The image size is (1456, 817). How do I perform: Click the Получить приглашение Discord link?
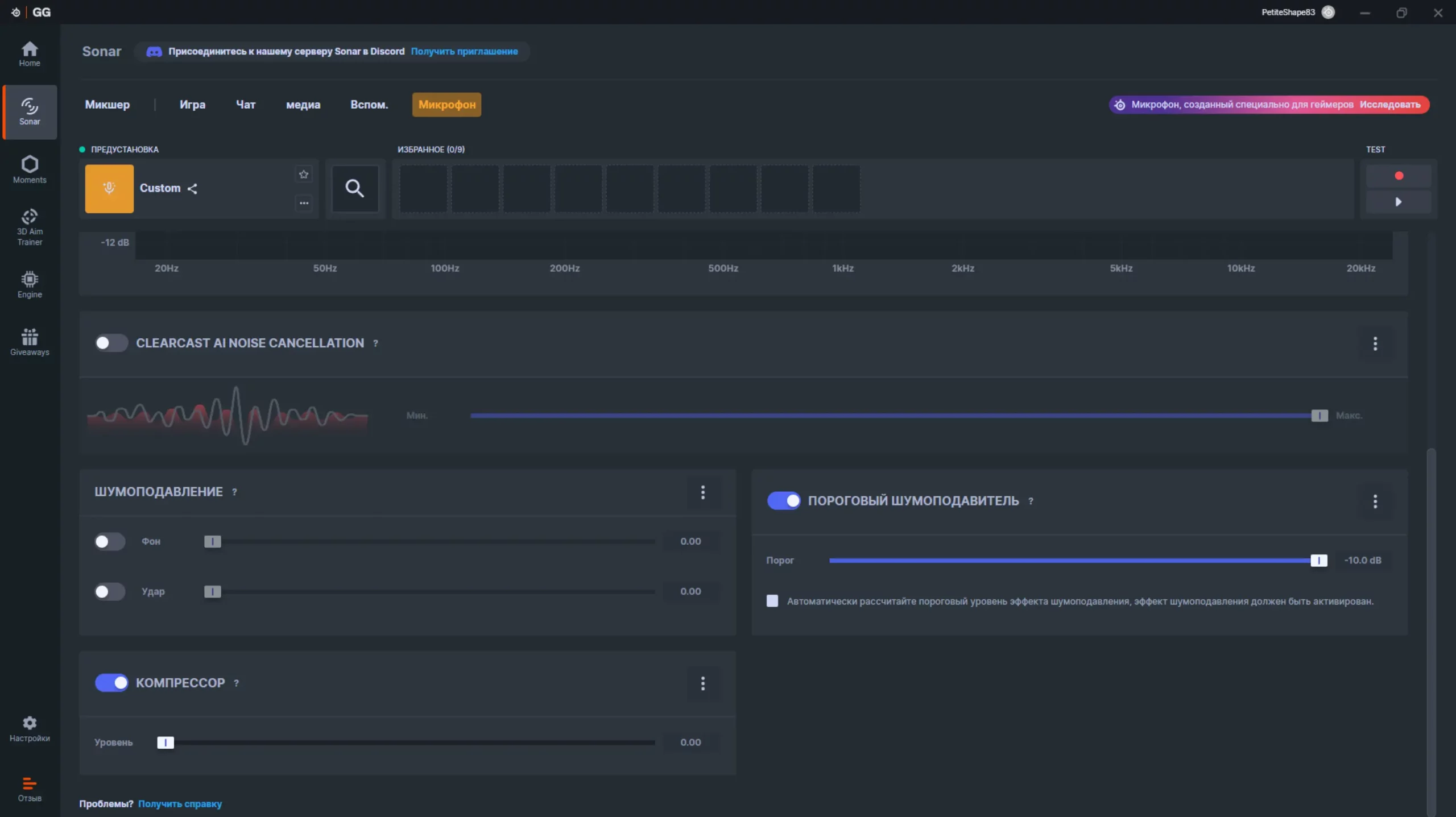[464, 51]
